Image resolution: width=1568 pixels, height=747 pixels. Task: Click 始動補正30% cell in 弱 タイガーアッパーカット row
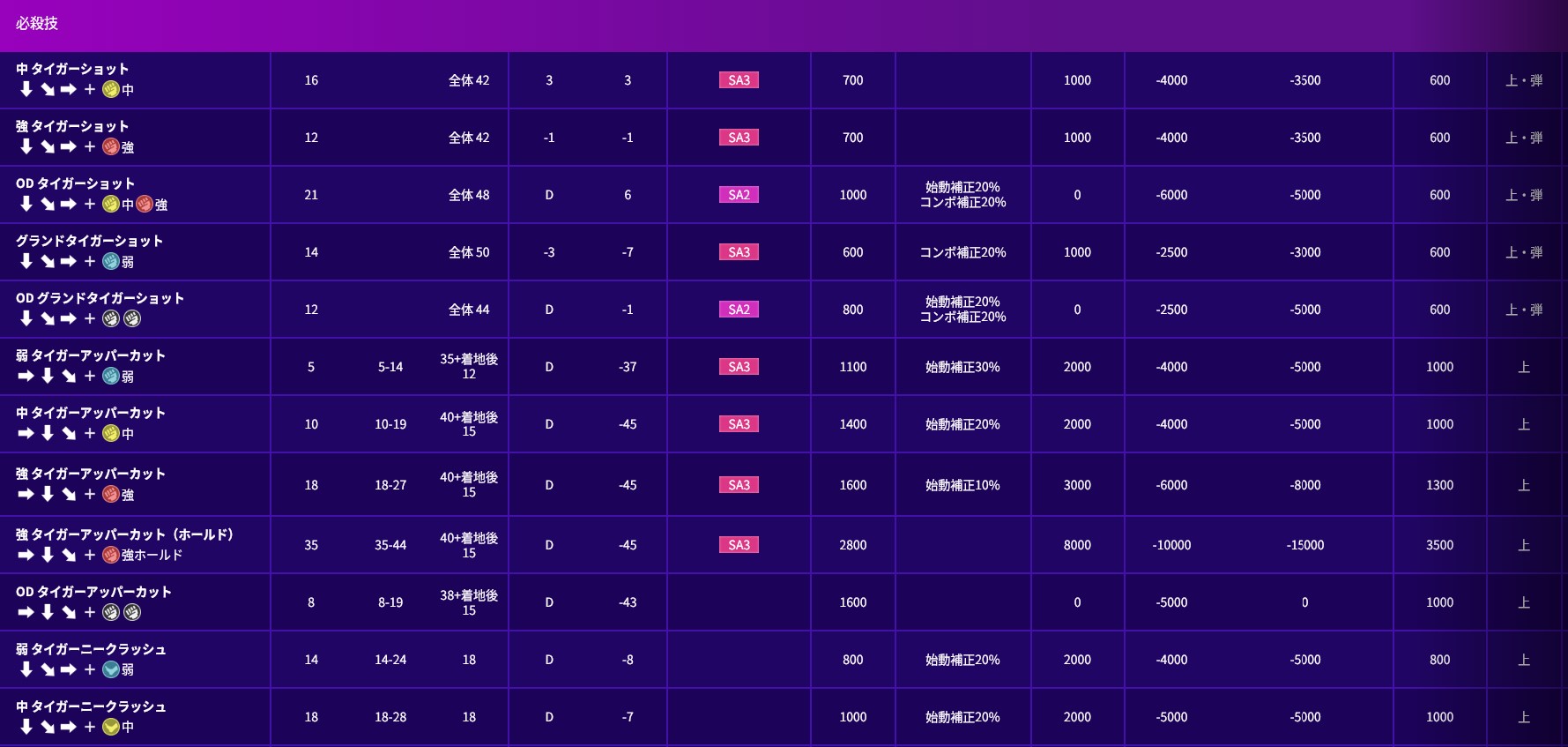[x=962, y=367]
